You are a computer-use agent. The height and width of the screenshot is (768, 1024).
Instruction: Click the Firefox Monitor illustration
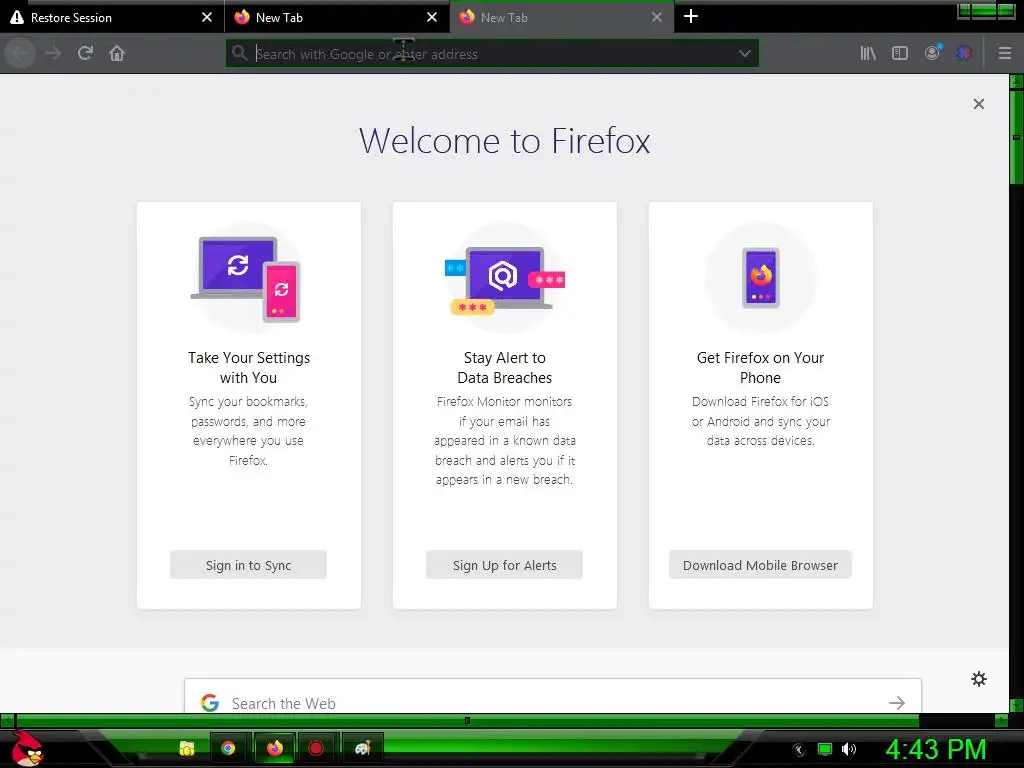[x=504, y=279]
